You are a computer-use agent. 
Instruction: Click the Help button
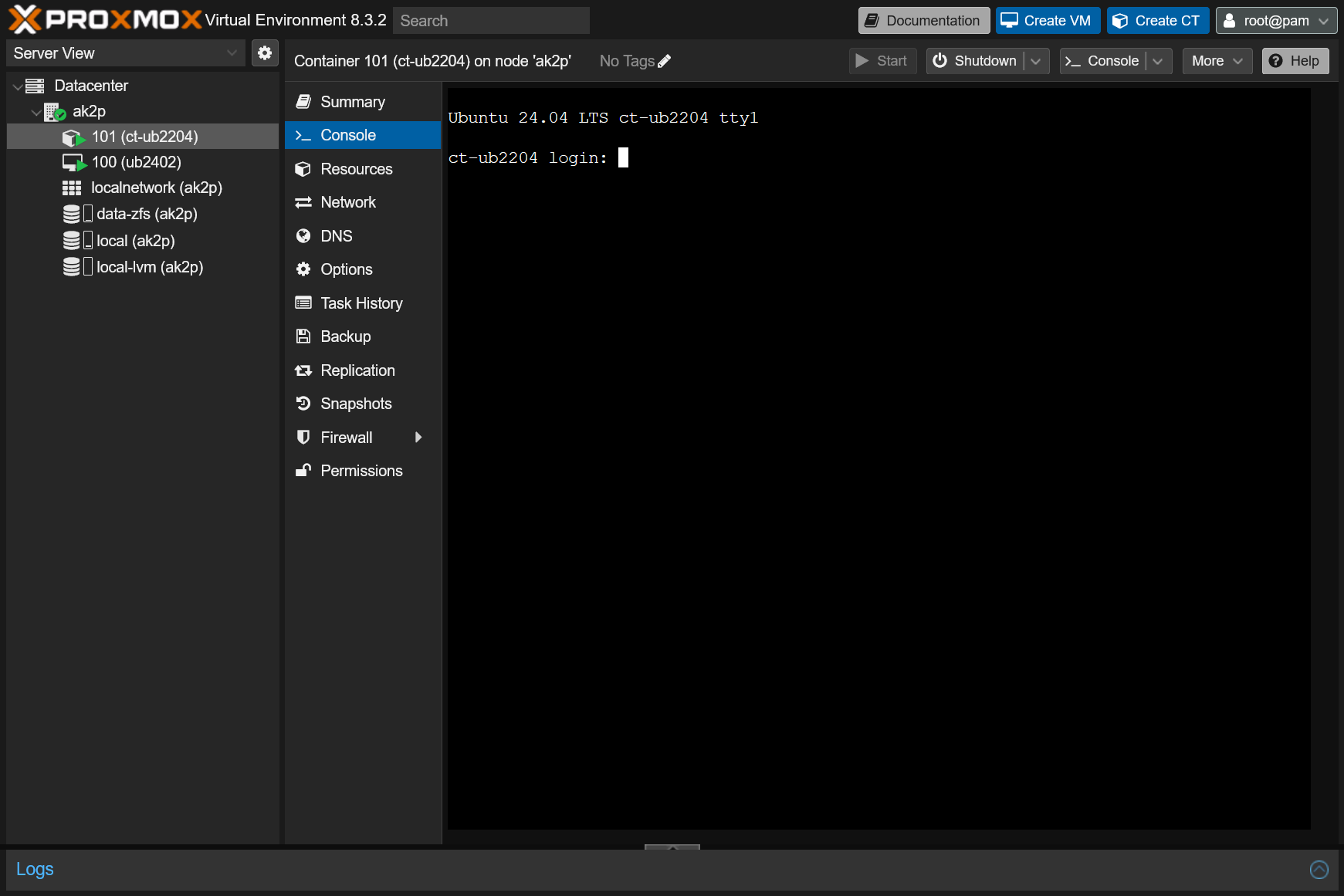(1295, 61)
